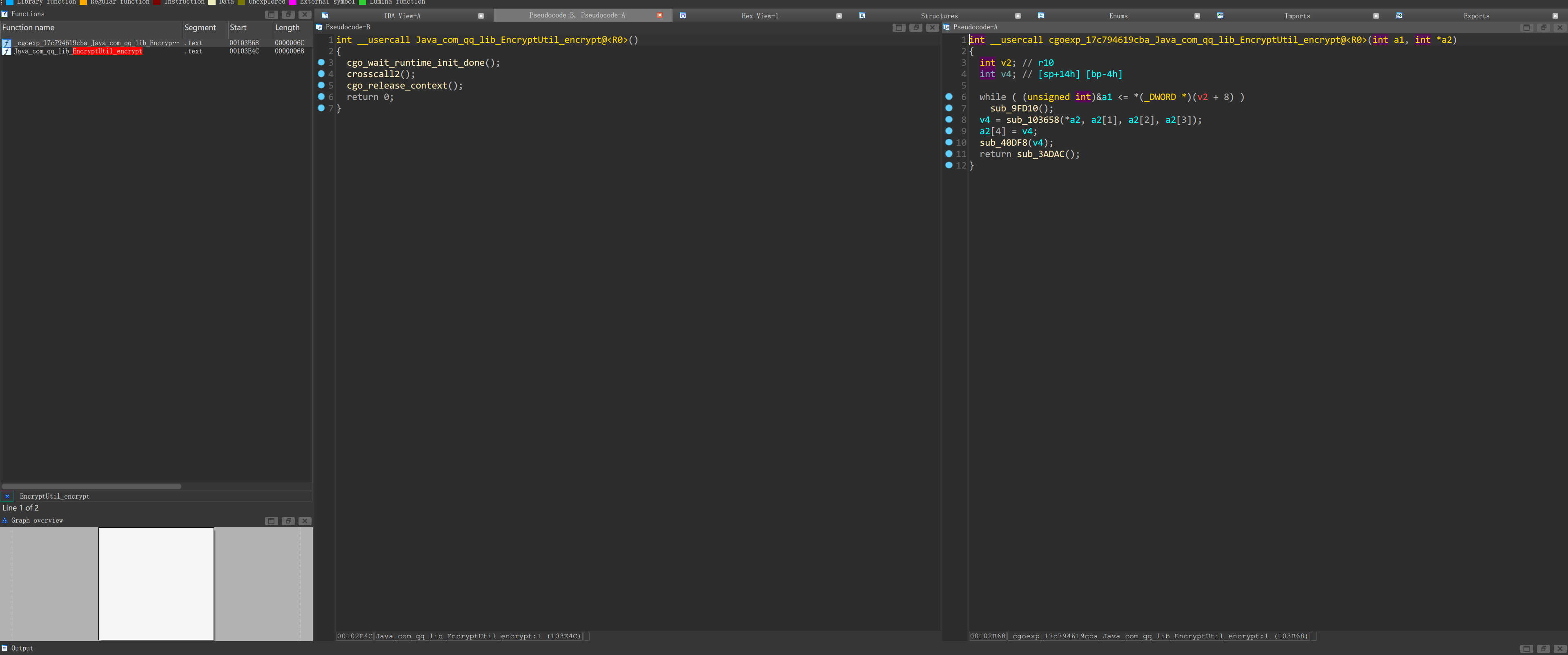Image resolution: width=1568 pixels, height=655 pixels.
Task: Sort functions by Segment column
Action: tap(200, 27)
